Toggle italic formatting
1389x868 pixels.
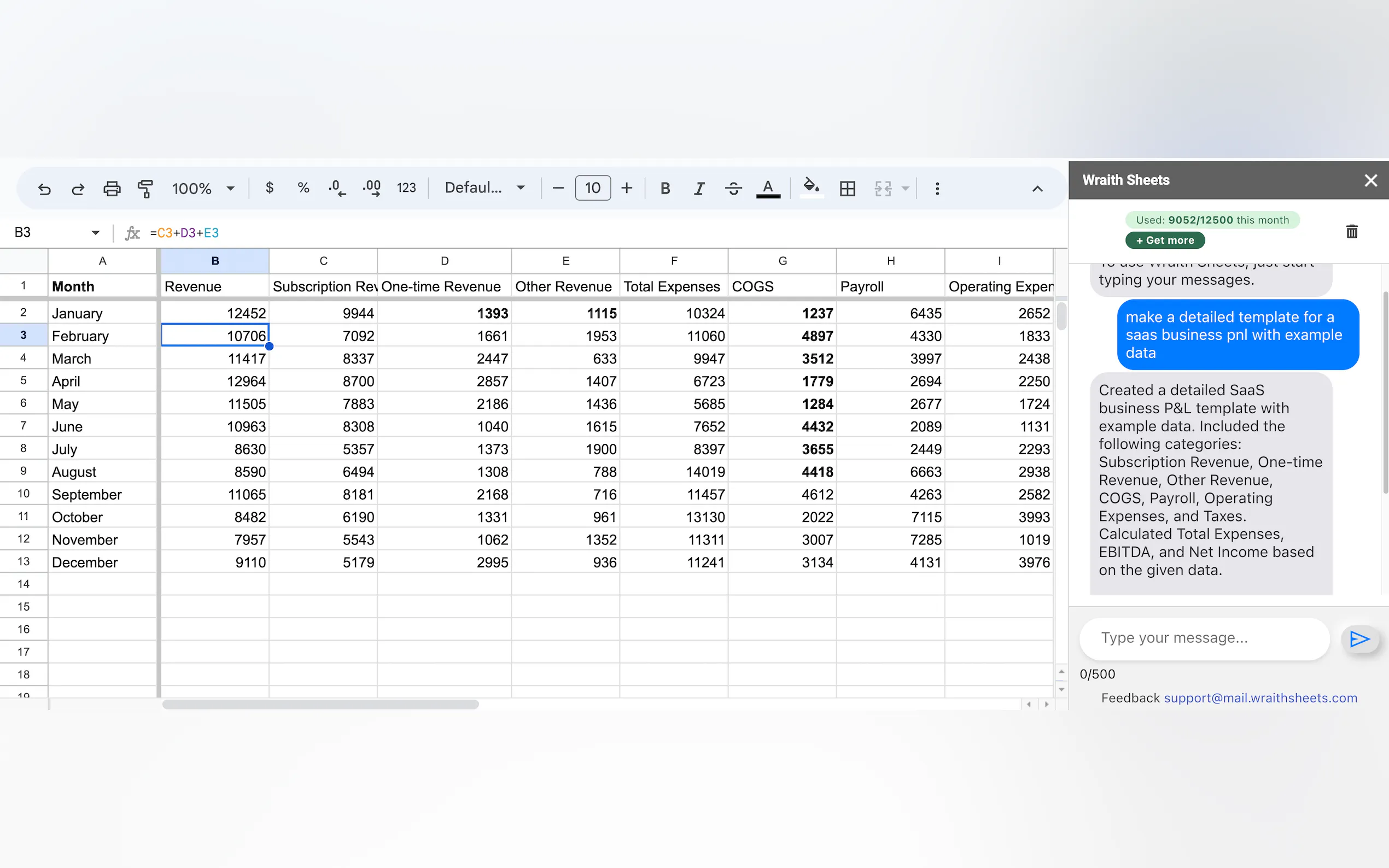tap(699, 188)
